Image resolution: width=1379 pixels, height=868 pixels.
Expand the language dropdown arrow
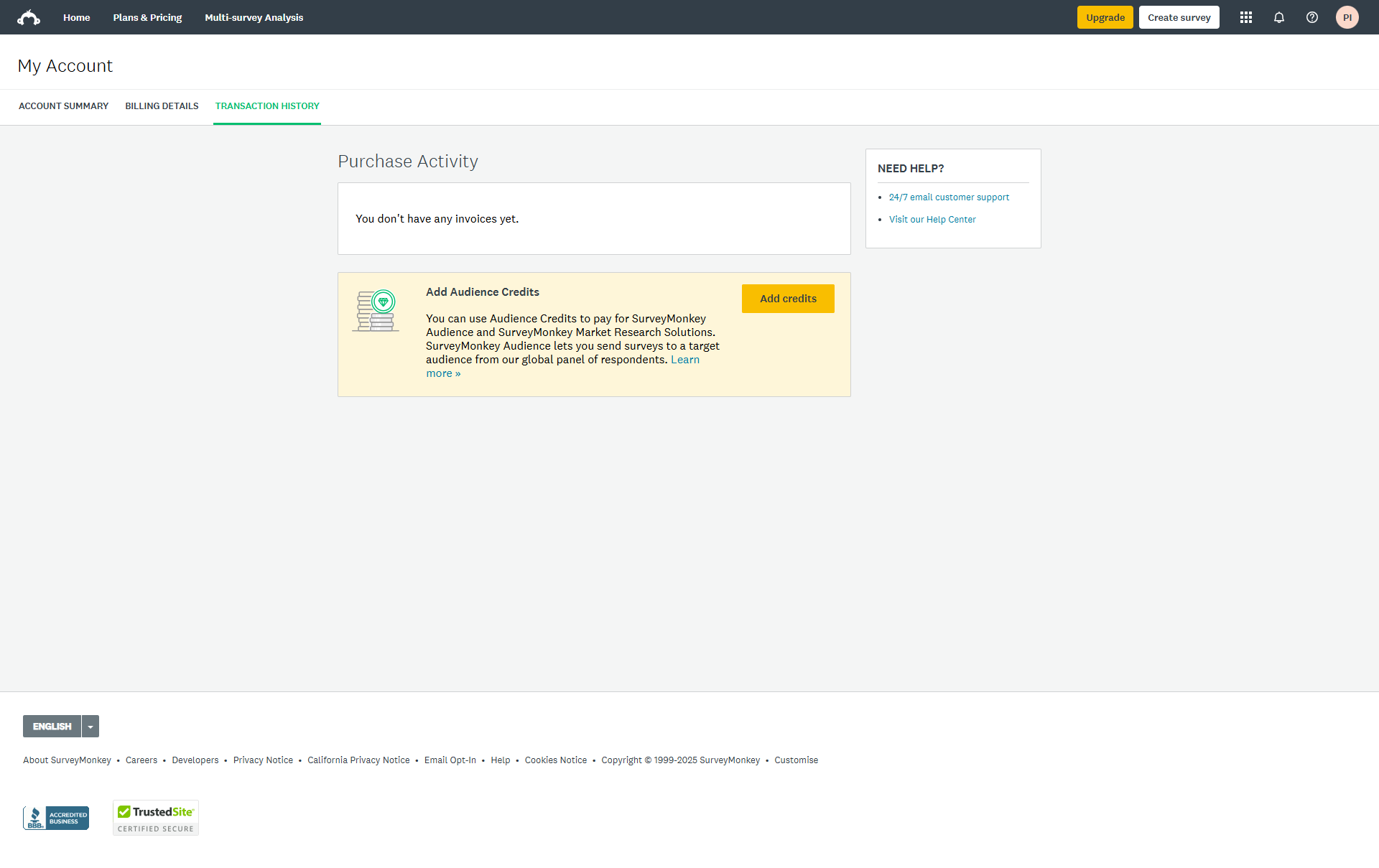(90, 727)
